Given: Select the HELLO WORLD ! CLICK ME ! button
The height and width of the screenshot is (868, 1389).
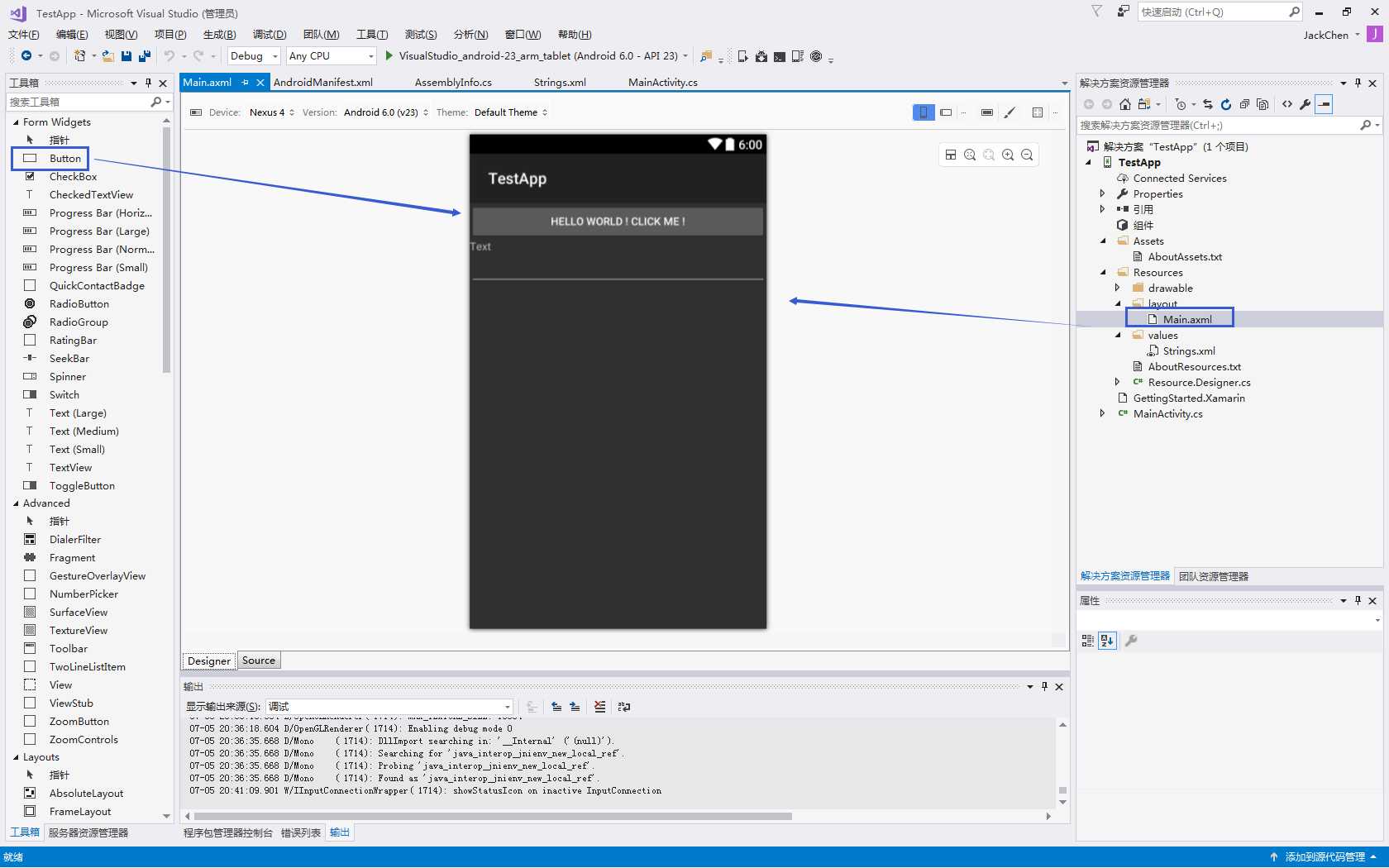Looking at the screenshot, I should coord(618,222).
